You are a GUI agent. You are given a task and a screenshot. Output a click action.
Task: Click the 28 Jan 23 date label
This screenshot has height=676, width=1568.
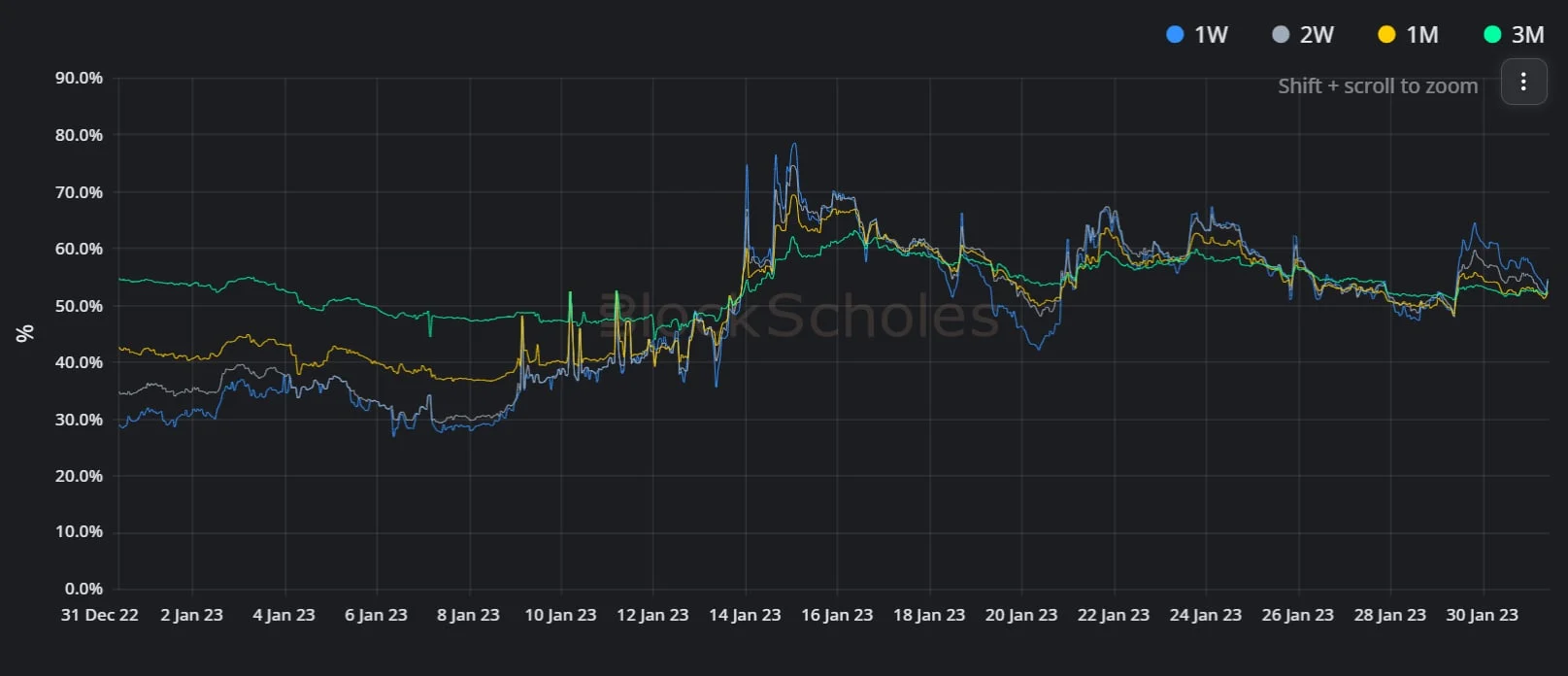tap(1390, 615)
